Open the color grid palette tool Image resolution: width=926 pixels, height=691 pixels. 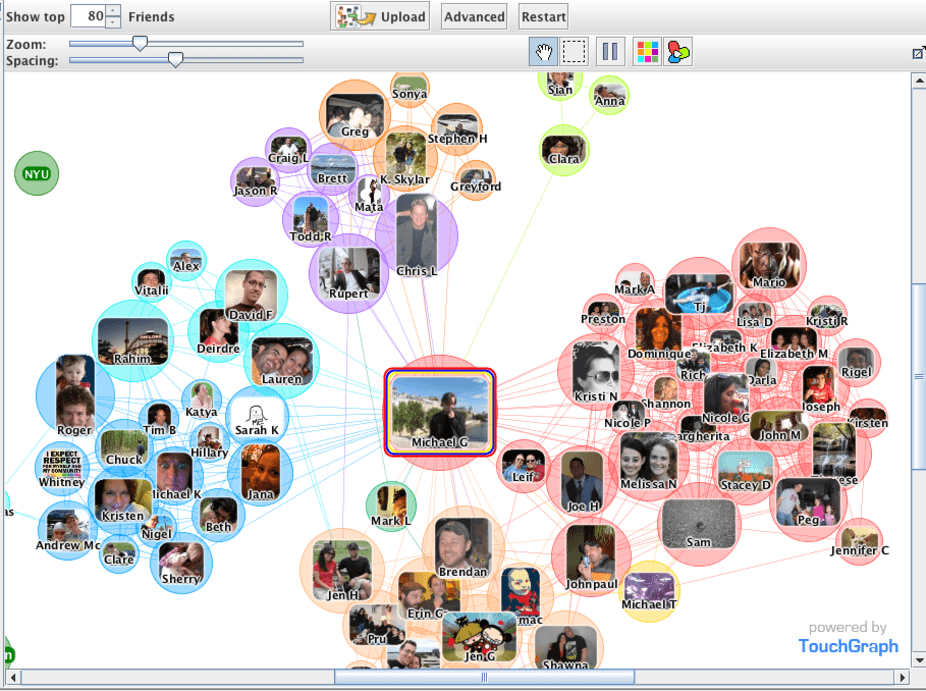[647, 51]
